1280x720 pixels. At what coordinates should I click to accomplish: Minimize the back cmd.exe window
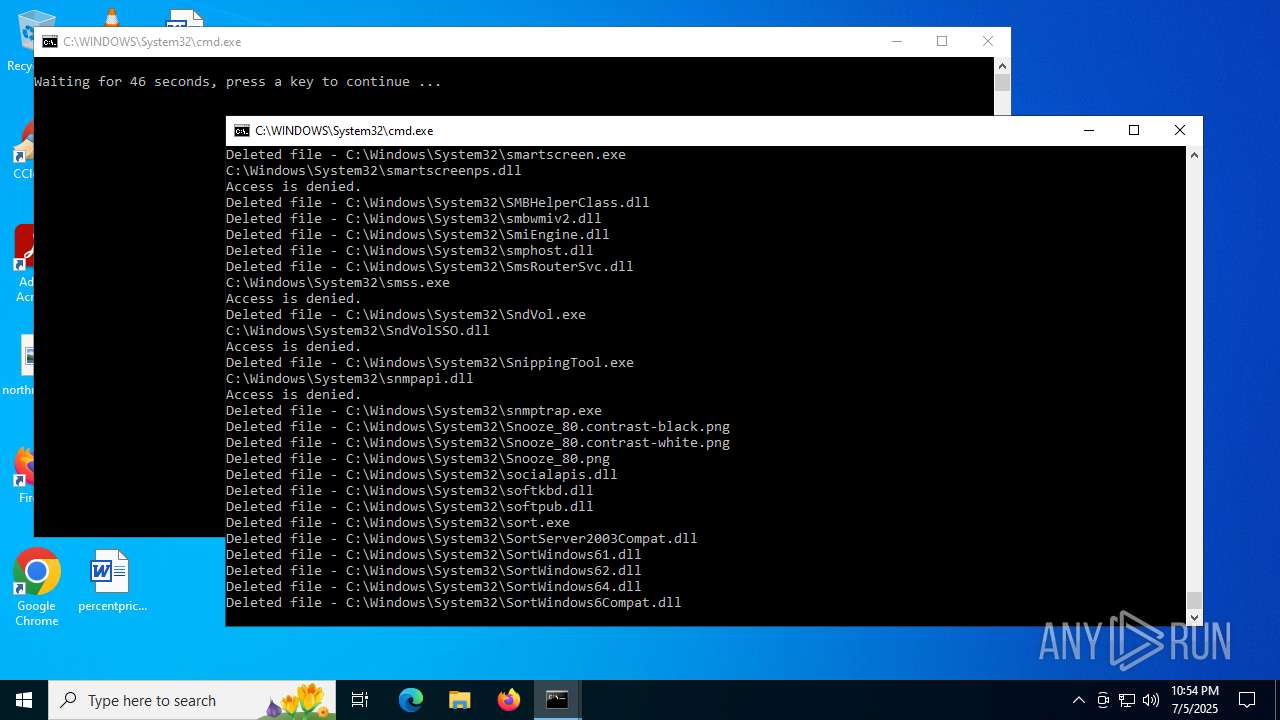tap(896, 42)
